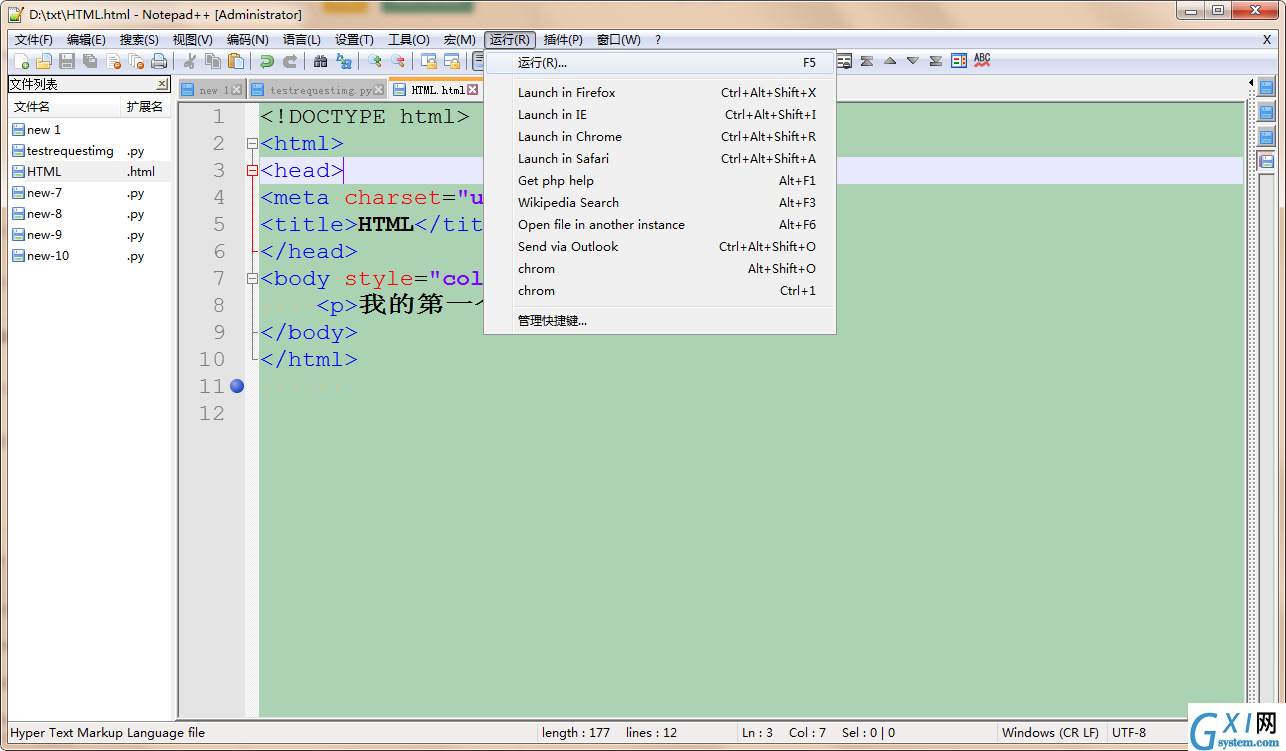Image resolution: width=1286 pixels, height=751 pixels.
Task: Open the 设置(T) menu
Action: pyautogui.click(x=354, y=40)
